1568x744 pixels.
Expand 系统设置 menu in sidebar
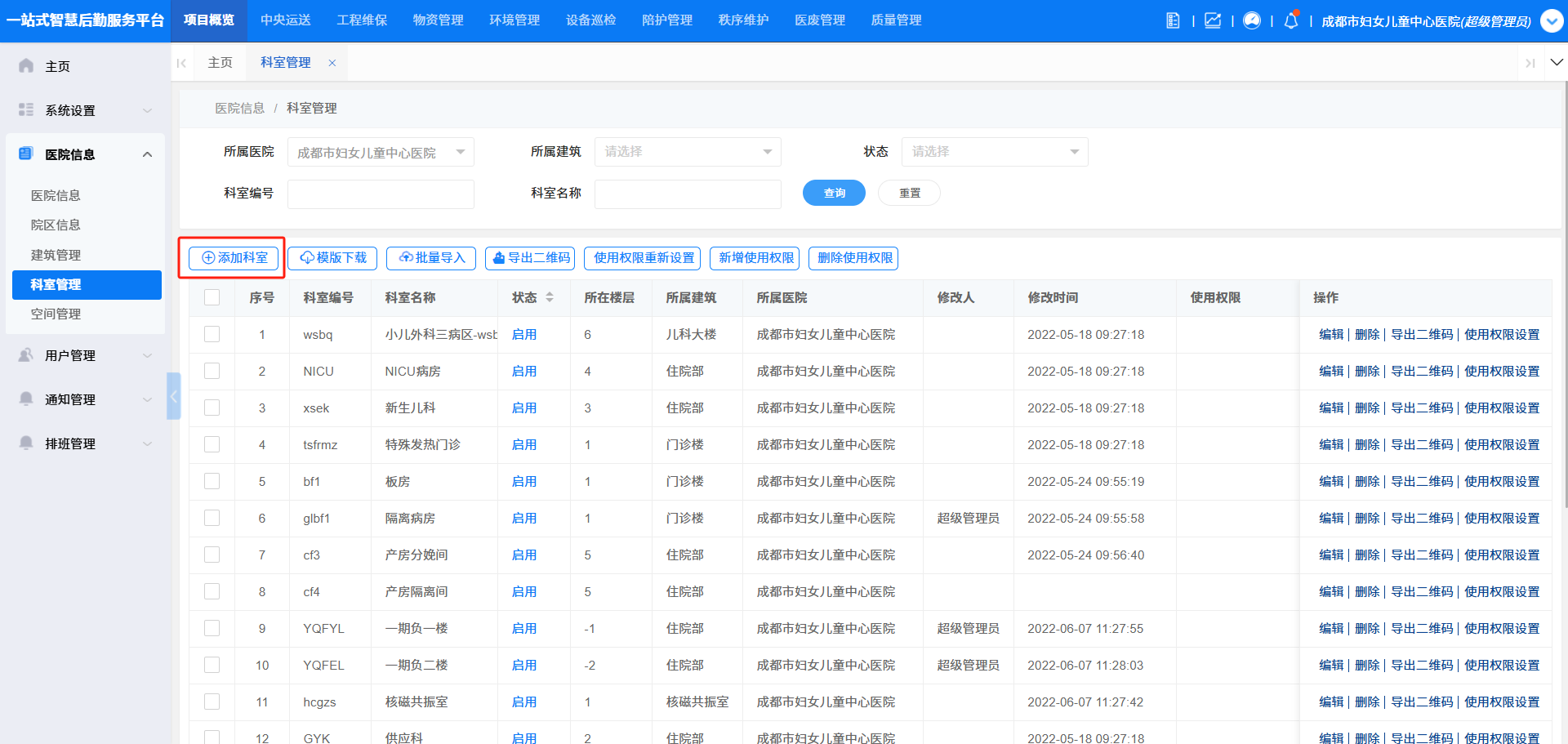point(147,110)
